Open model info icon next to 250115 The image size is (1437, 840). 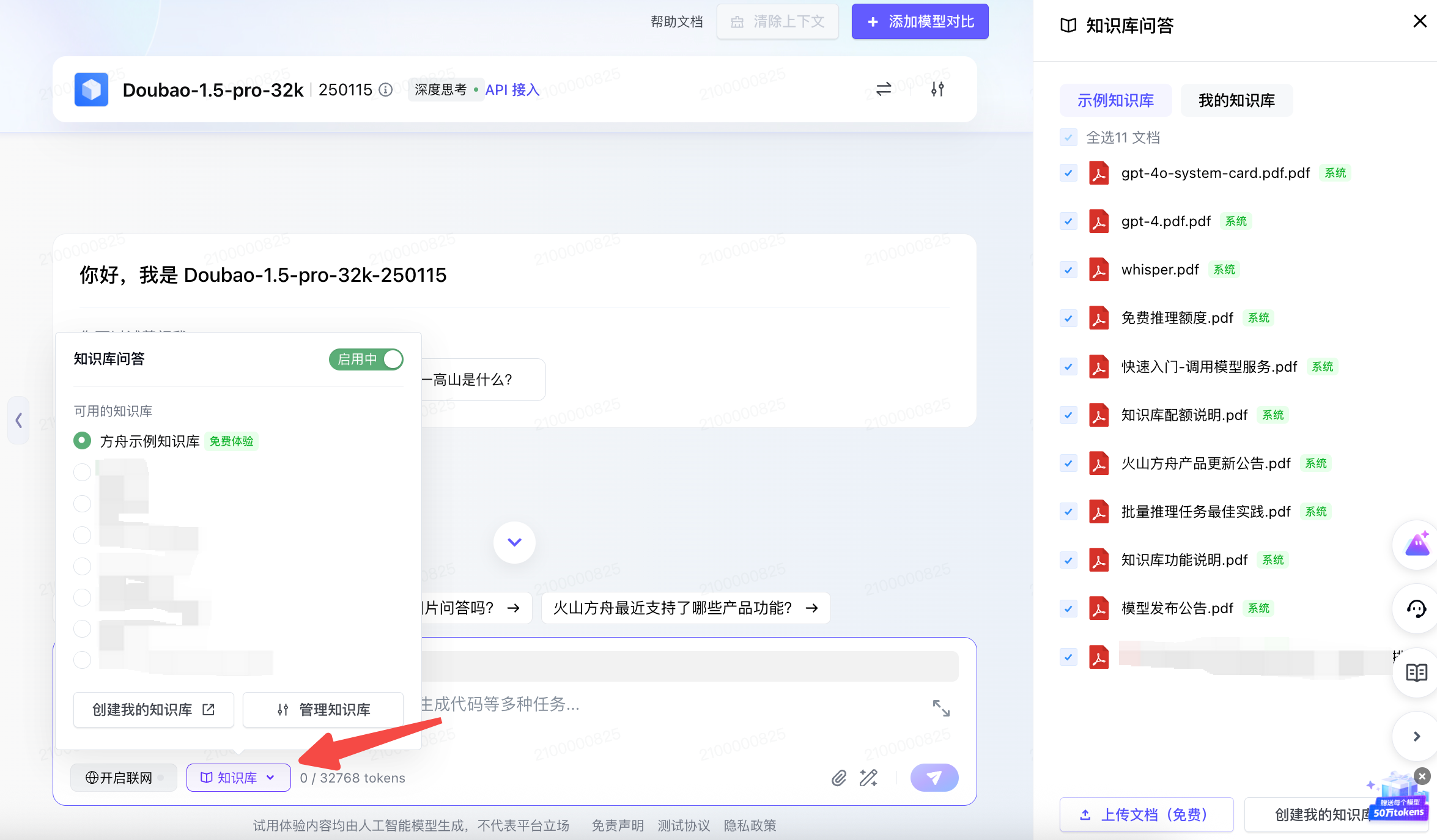[386, 90]
